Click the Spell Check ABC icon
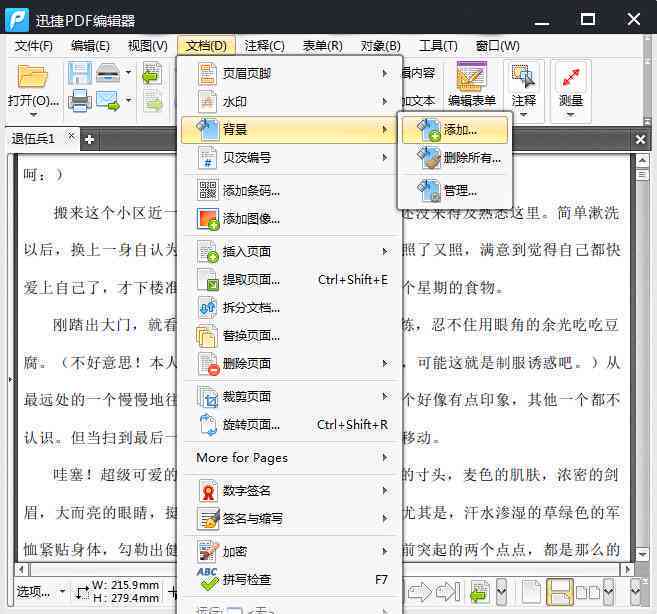The image size is (657, 614). pos(208,579)
